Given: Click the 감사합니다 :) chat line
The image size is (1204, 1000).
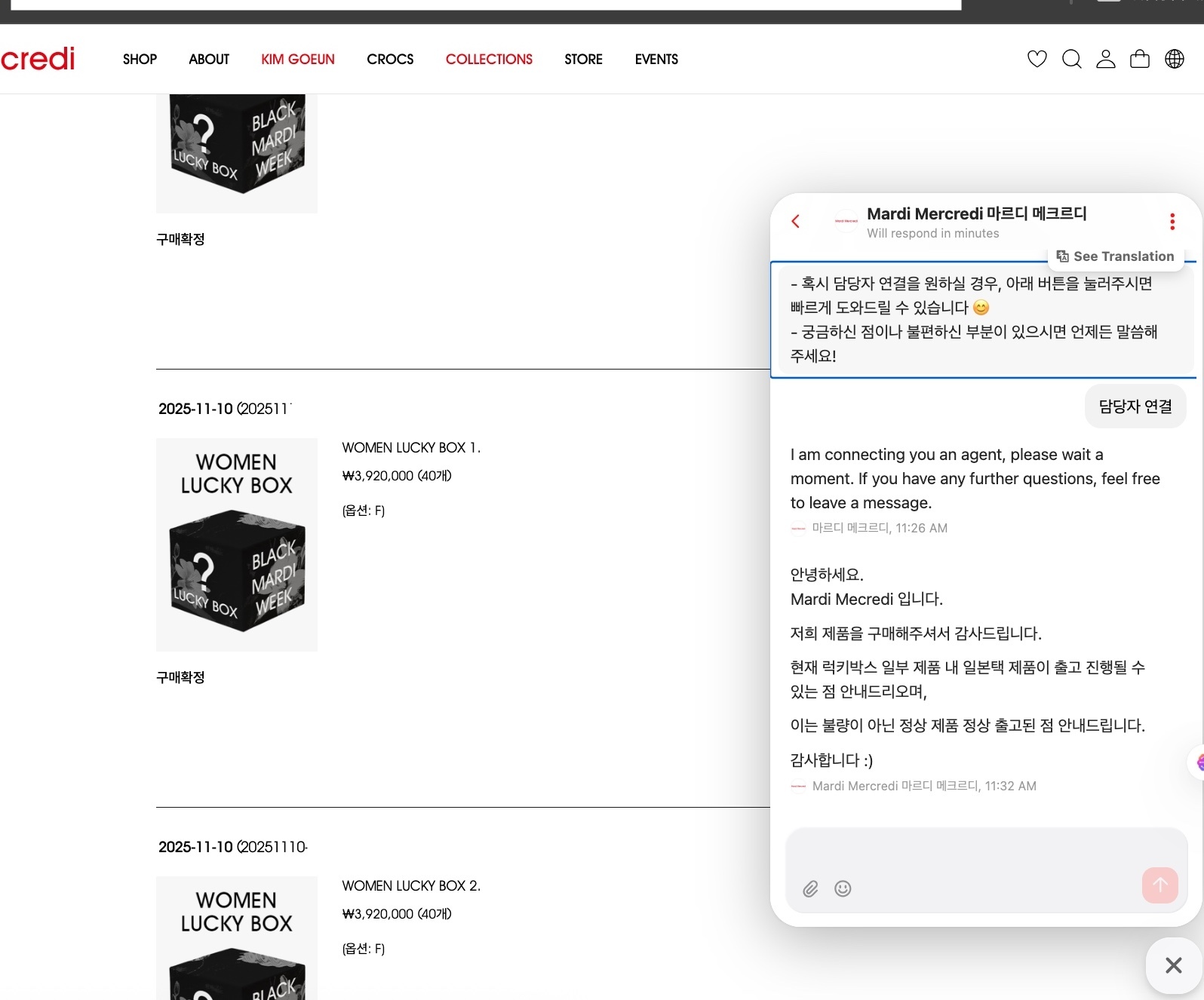Looking at the screenshot, I should coord(831,760).
